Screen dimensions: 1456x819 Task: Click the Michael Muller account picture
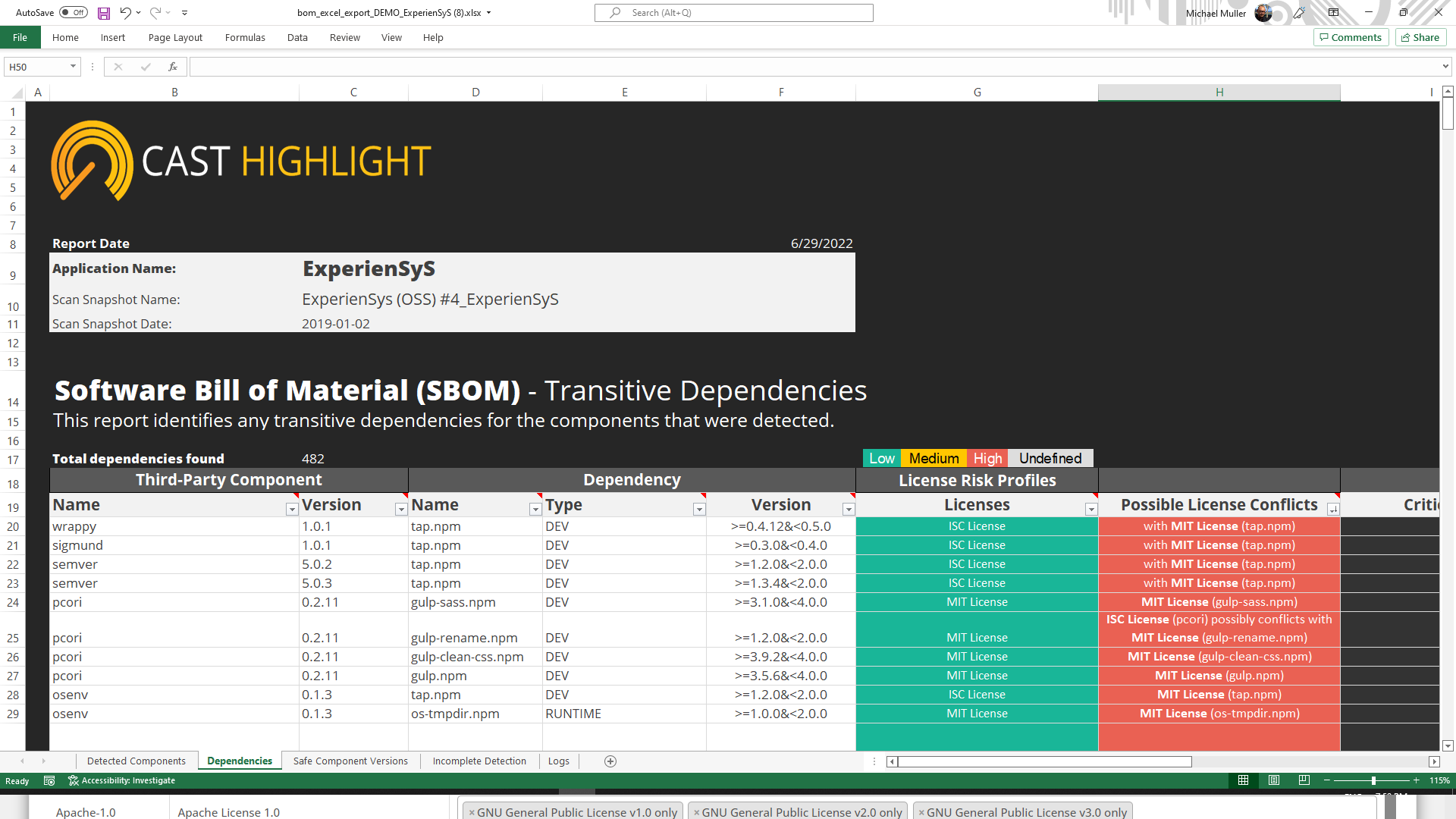point(1263,13)
